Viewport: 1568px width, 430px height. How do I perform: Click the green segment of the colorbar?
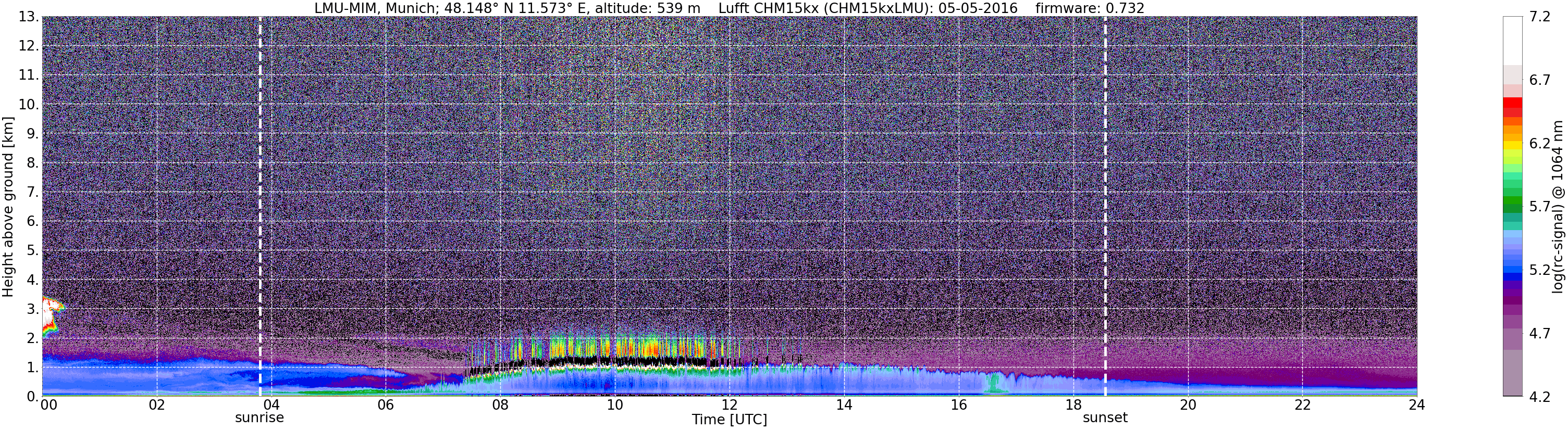tap(1512, 201)
